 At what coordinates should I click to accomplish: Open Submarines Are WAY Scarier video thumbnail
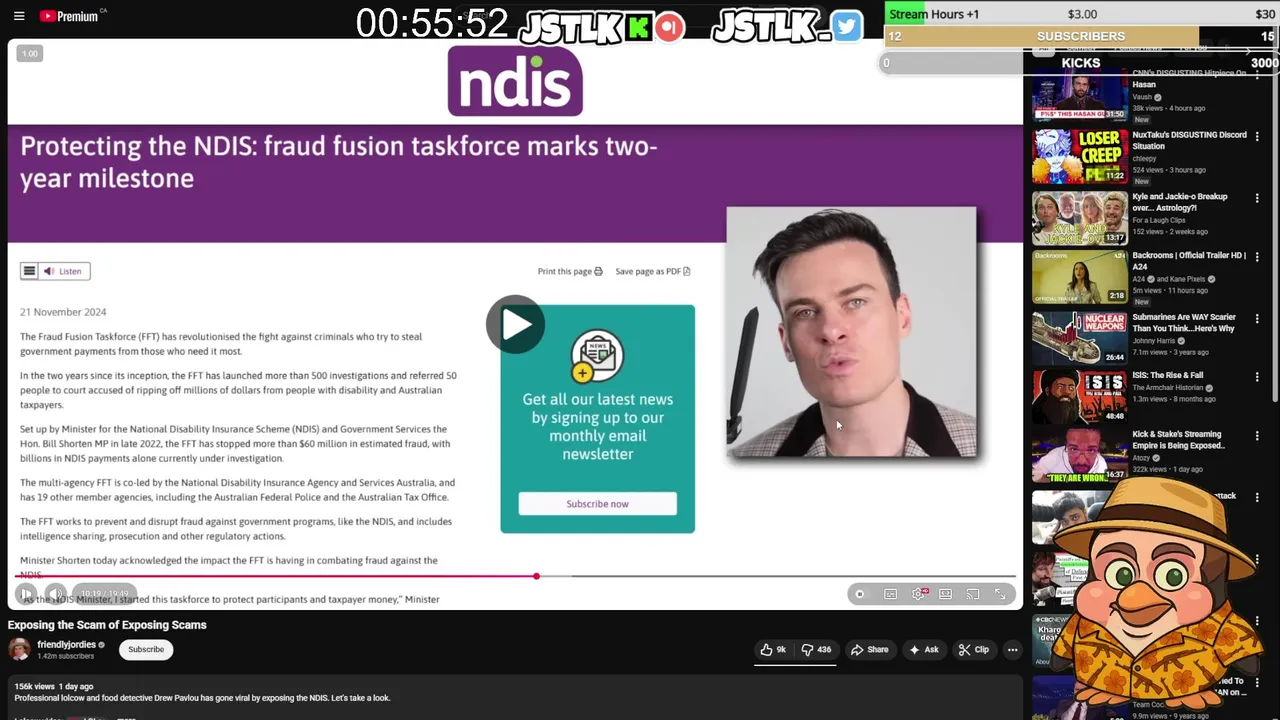[1079, 338]
